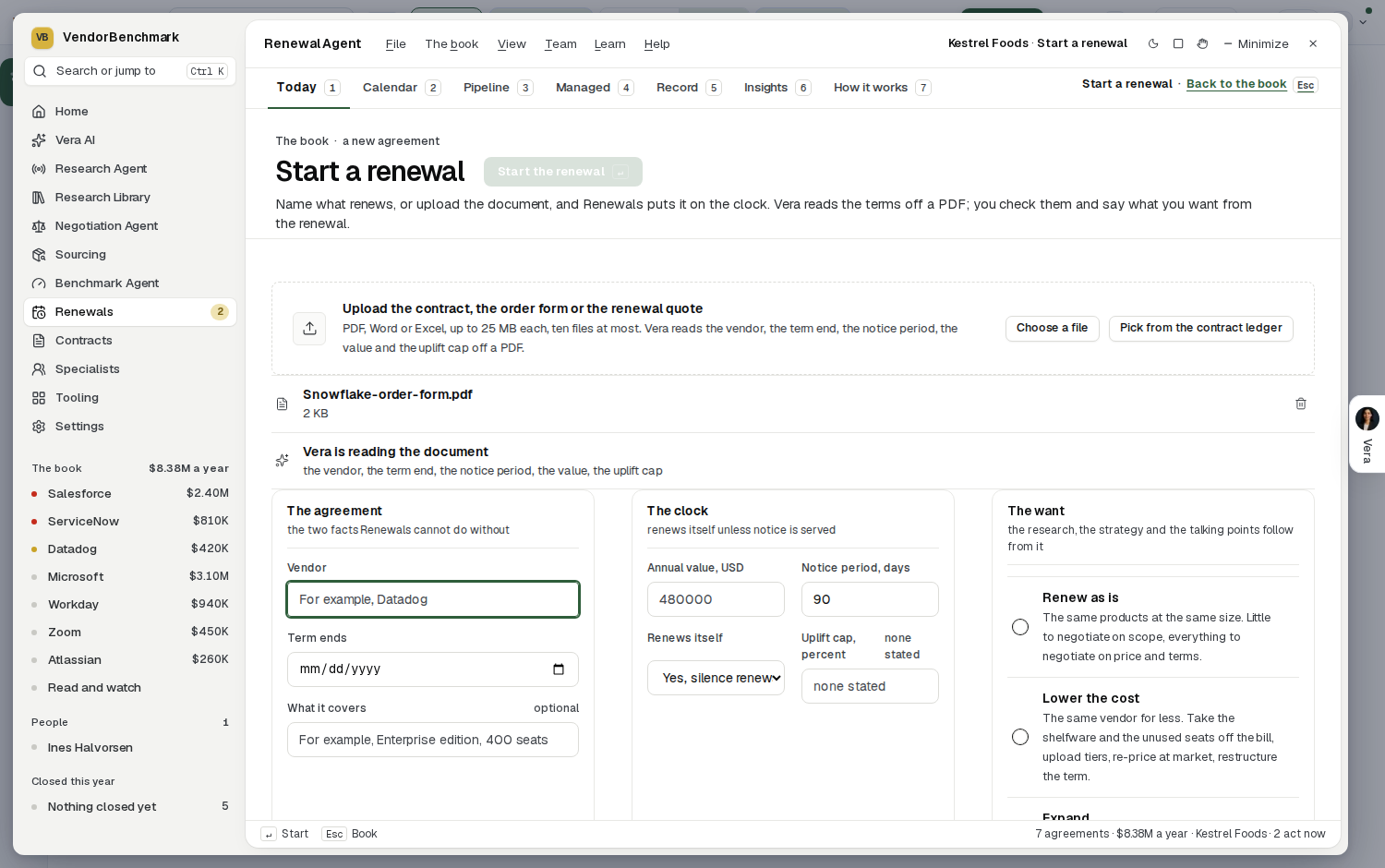Open Settings gear icon

click(x=39, y=427)
